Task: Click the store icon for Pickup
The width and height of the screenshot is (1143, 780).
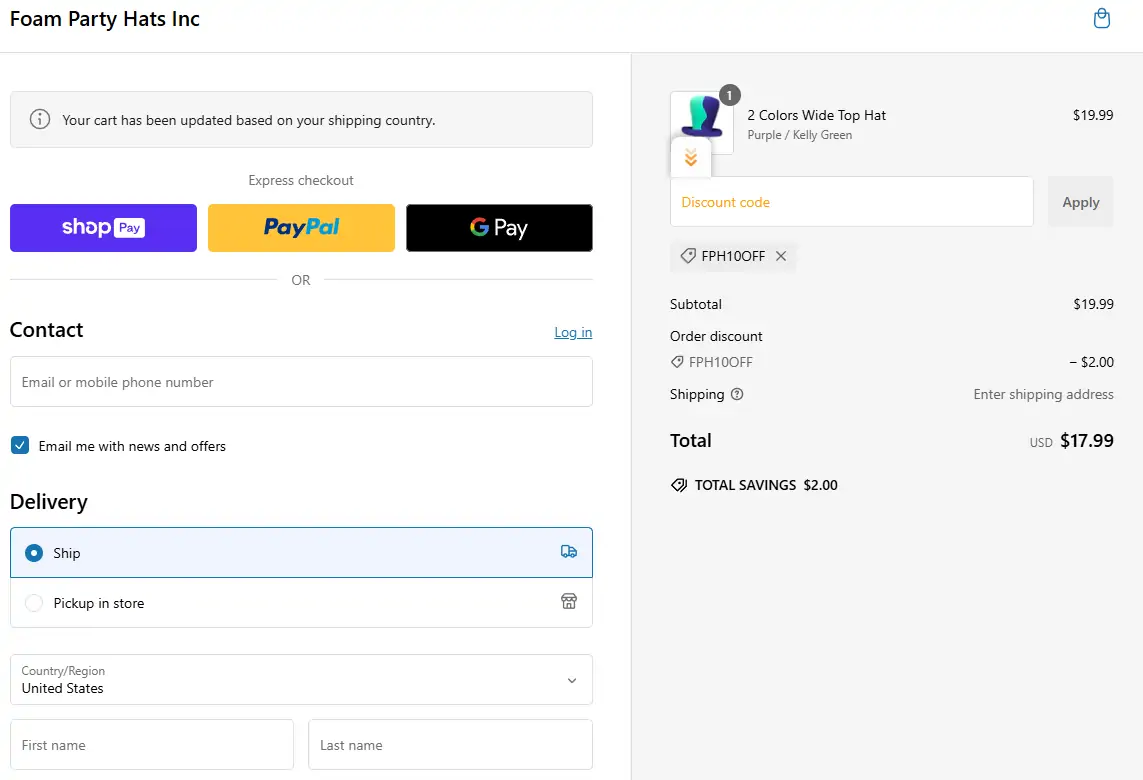Action: [569, 602]
